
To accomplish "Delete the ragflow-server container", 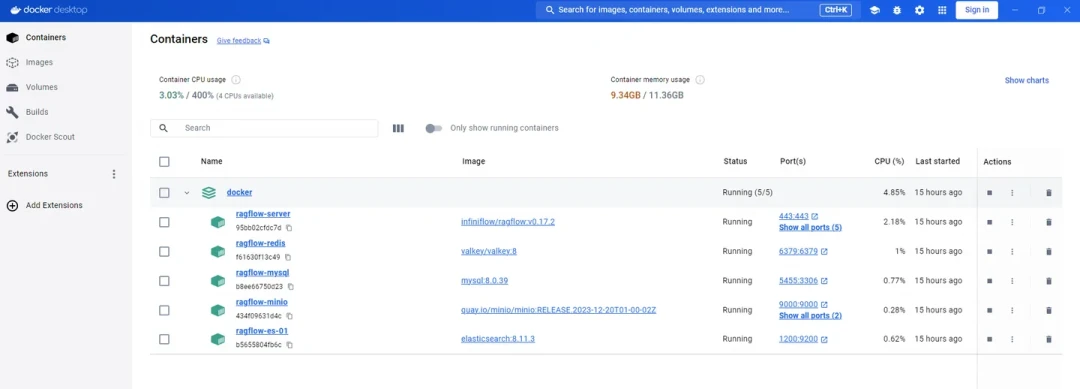I will click(x=1048, y=222).
